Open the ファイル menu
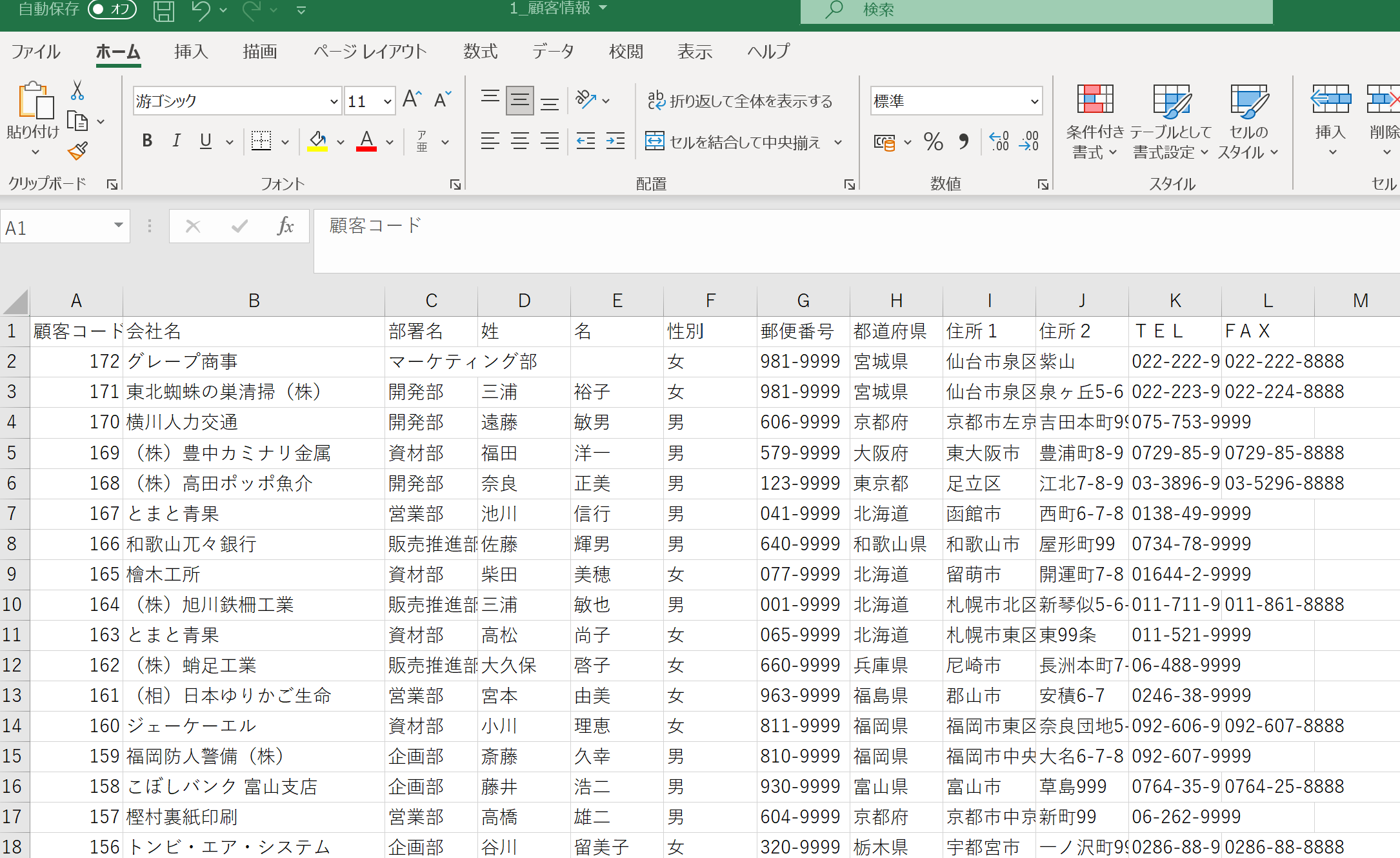Screen dimensions: 1400x858 pyautogui.click(x=35, y=51)
